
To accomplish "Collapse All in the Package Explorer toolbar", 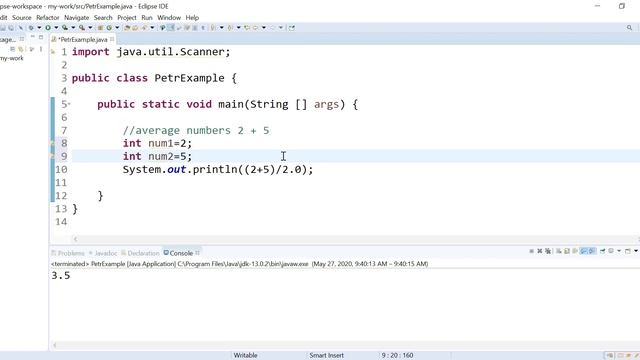I will (x=12, y=49).
